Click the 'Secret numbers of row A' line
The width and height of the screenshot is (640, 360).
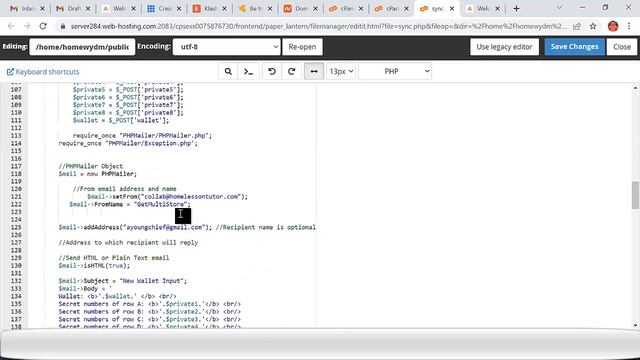149,304
